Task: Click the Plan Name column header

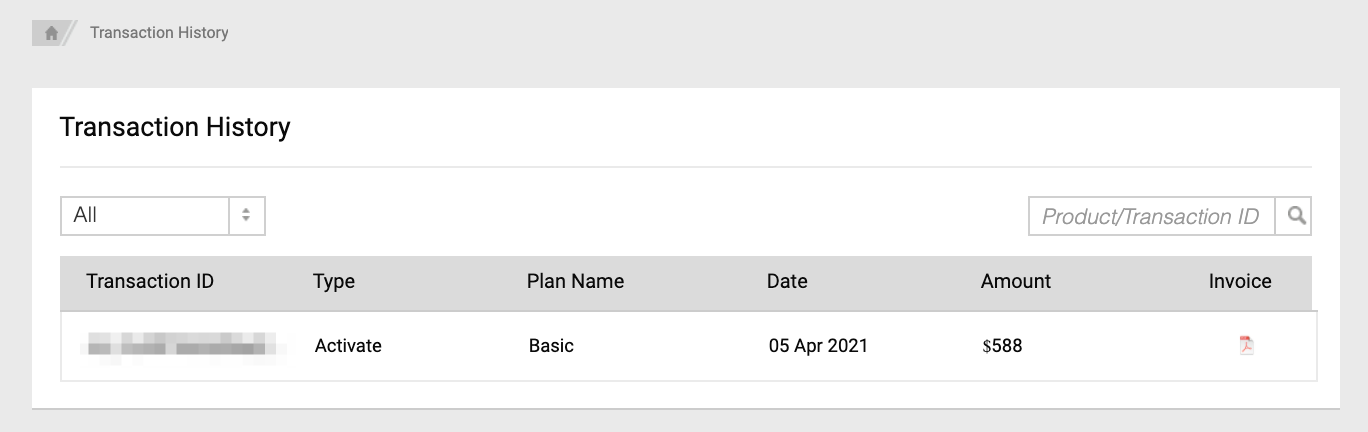Action: click(575, 281)
